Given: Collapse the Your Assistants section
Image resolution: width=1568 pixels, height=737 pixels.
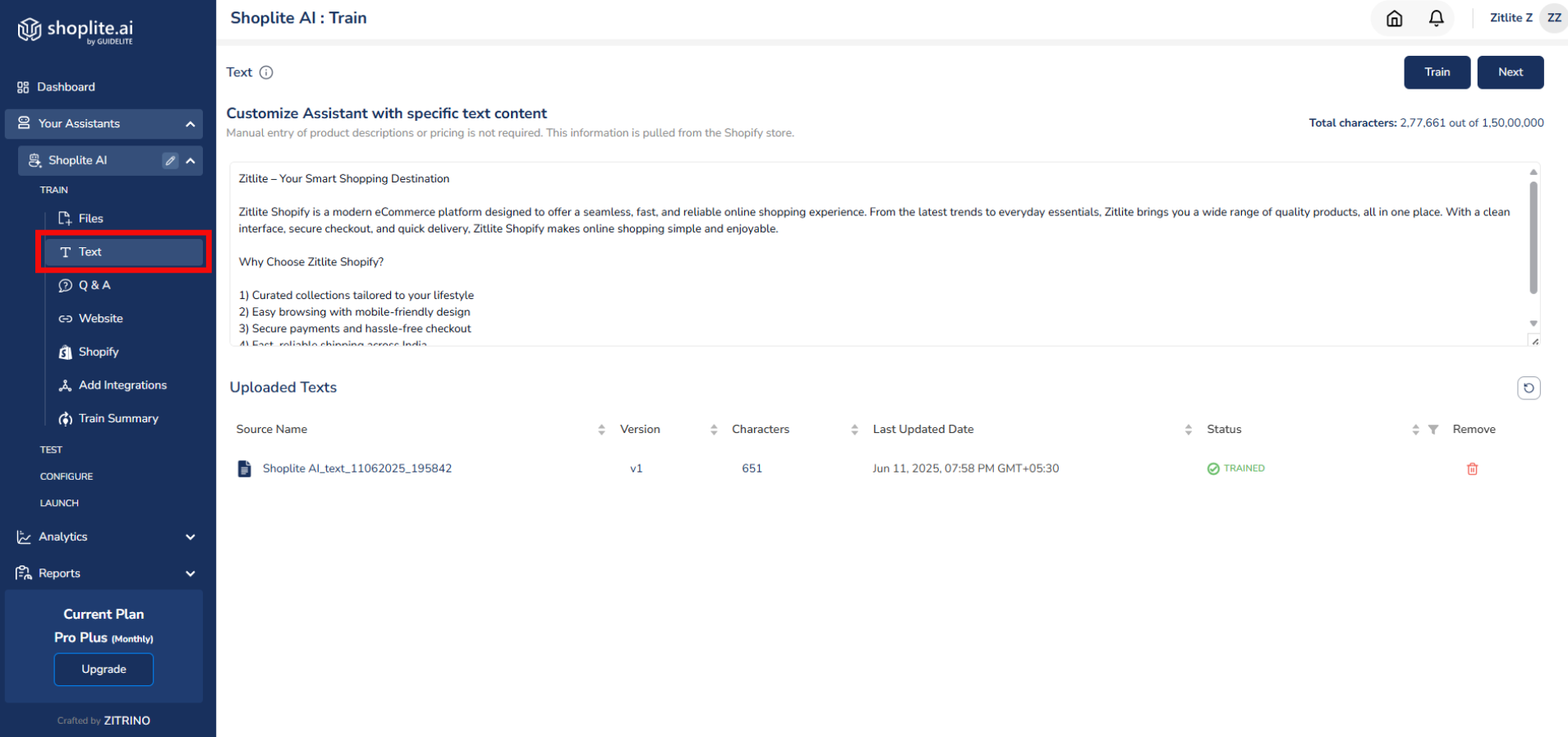Looking at the screenshot, I should click(x=190, y=124).
